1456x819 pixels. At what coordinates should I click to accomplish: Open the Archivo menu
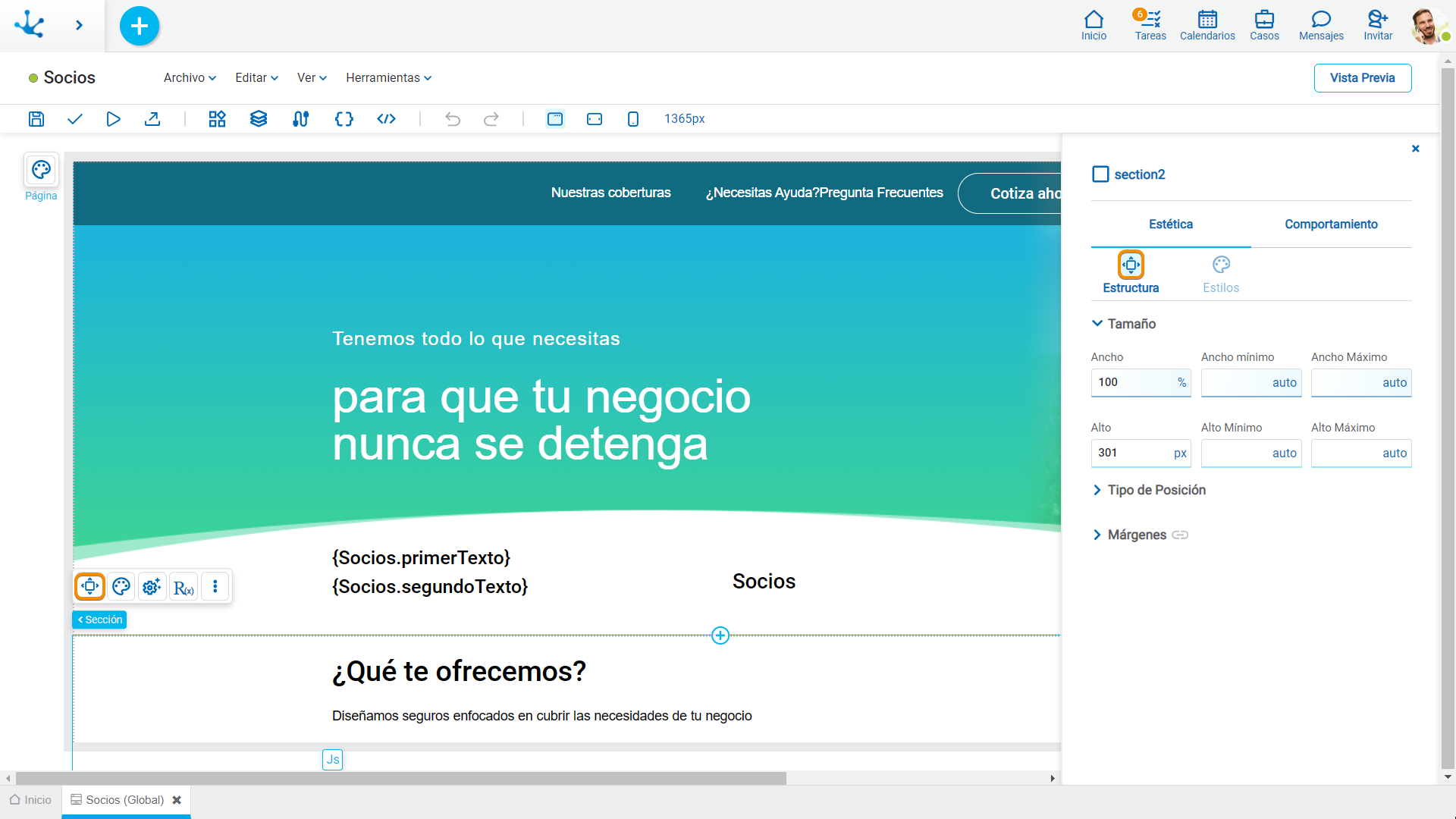pyautogui.click(x=190, y=78)
